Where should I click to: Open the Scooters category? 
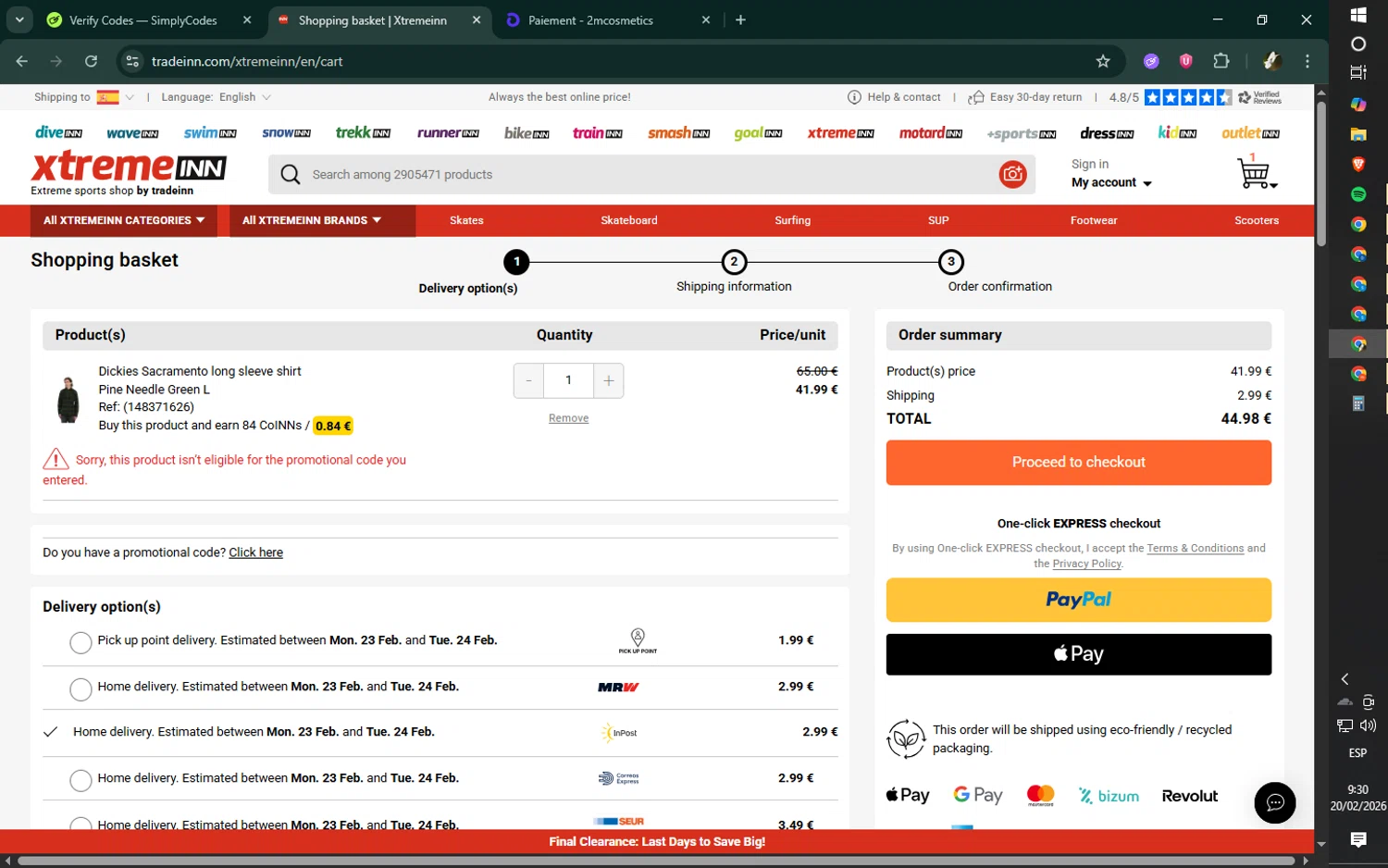coord(1257,220)
